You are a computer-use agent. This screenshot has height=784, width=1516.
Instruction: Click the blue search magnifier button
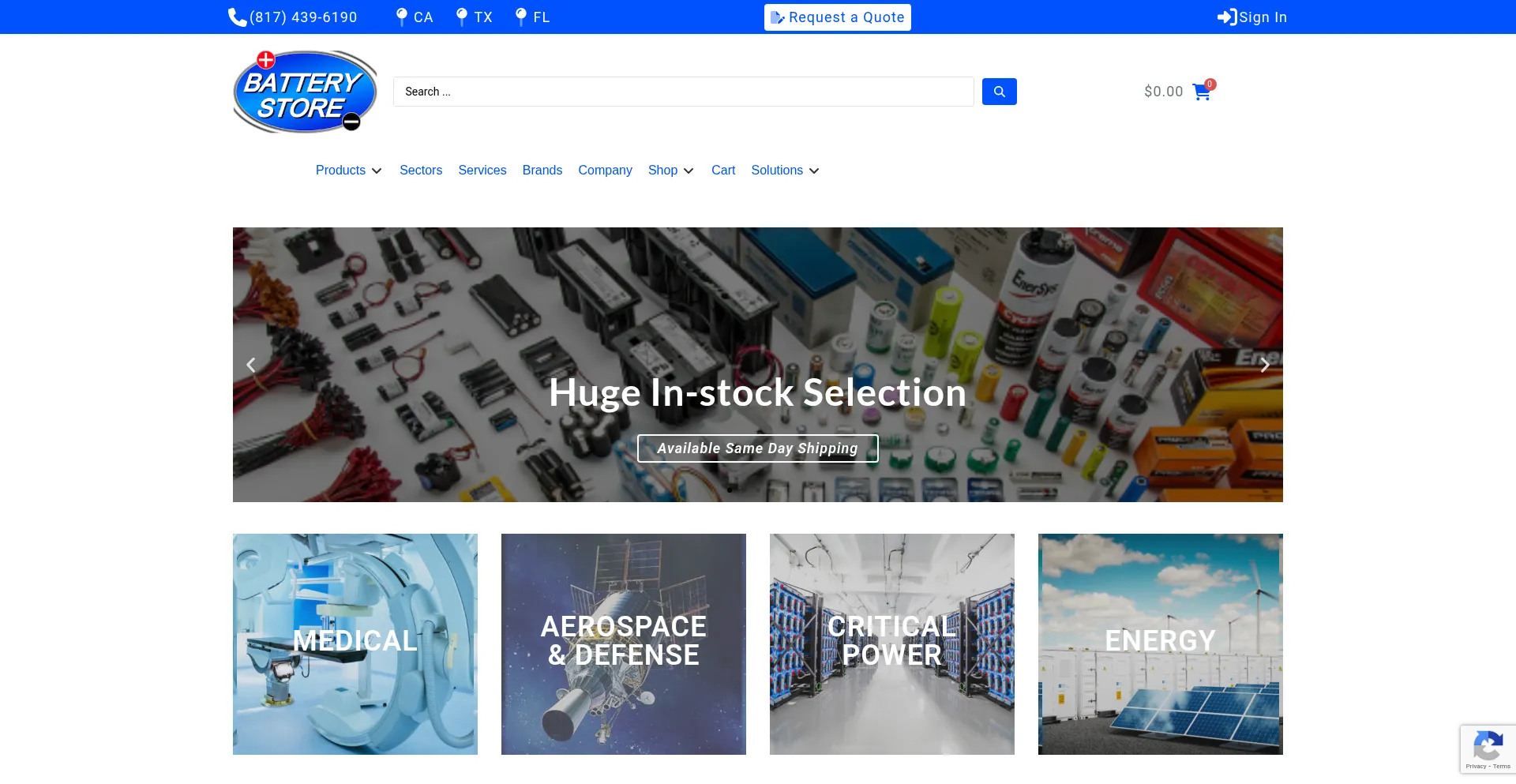point(999,92)
